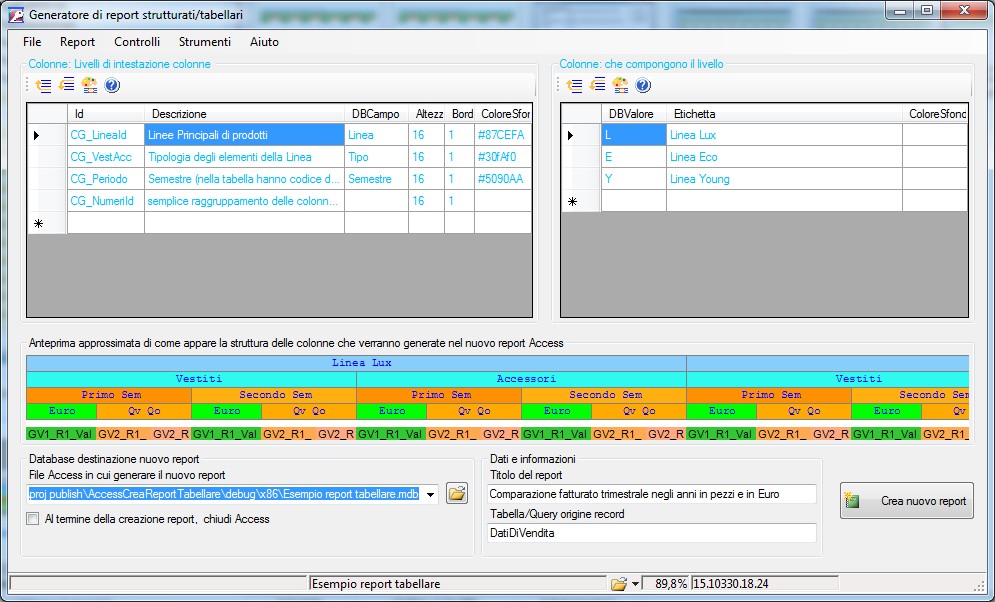
Task: Click Crea nuovo report button
Action: (x=907, y=501)
